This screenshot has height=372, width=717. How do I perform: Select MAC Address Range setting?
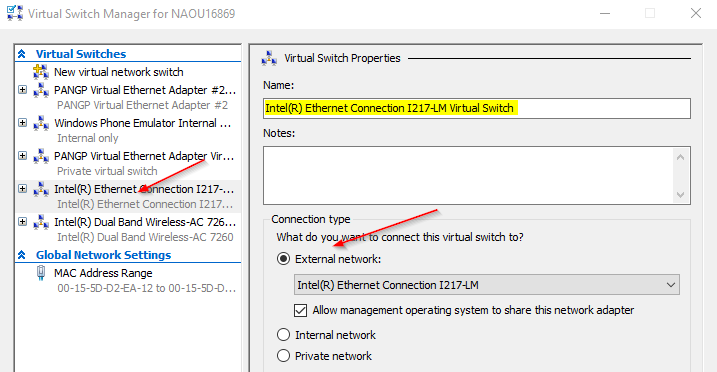[103, 273]
